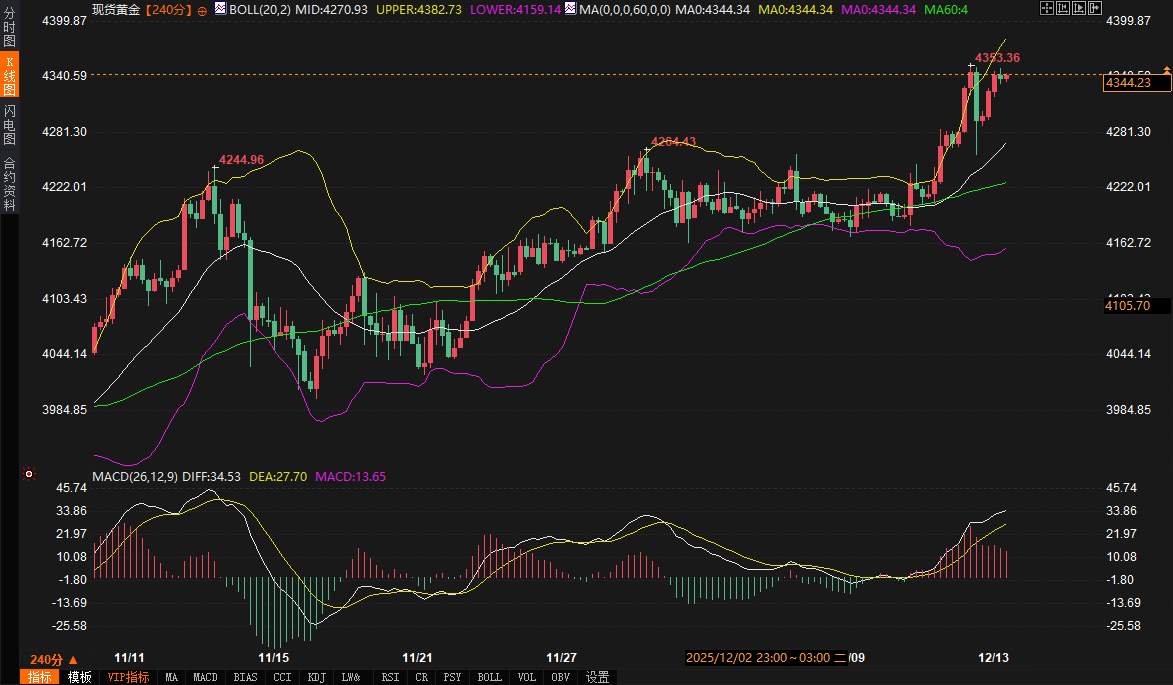
Task: Select the VIP指标 tab
Action: pos(128,677)
